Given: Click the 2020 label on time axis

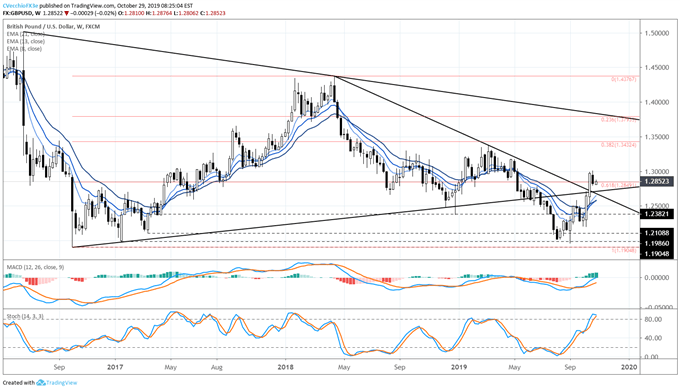Looking at the screenshot, I should coord(629,367).
